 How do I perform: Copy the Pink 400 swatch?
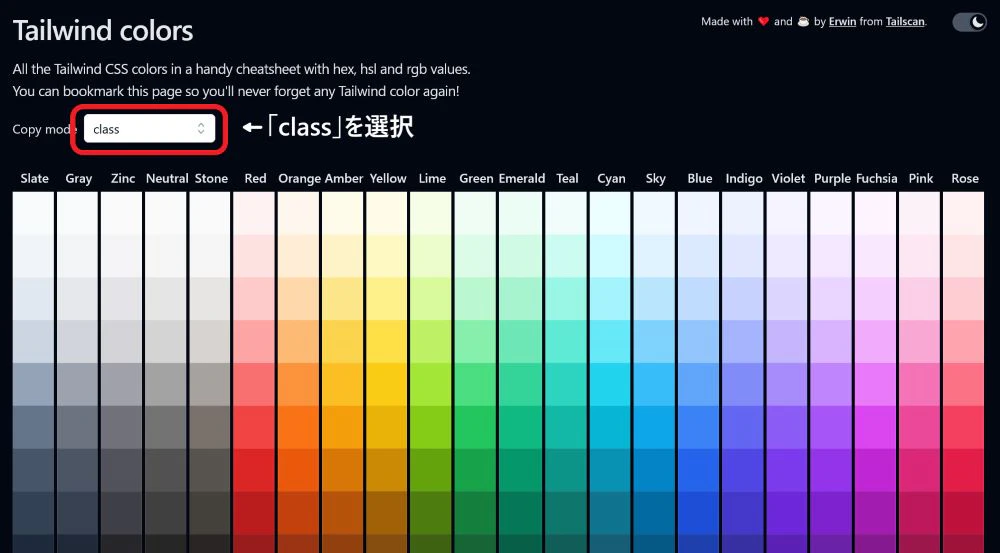click(920, 384)
